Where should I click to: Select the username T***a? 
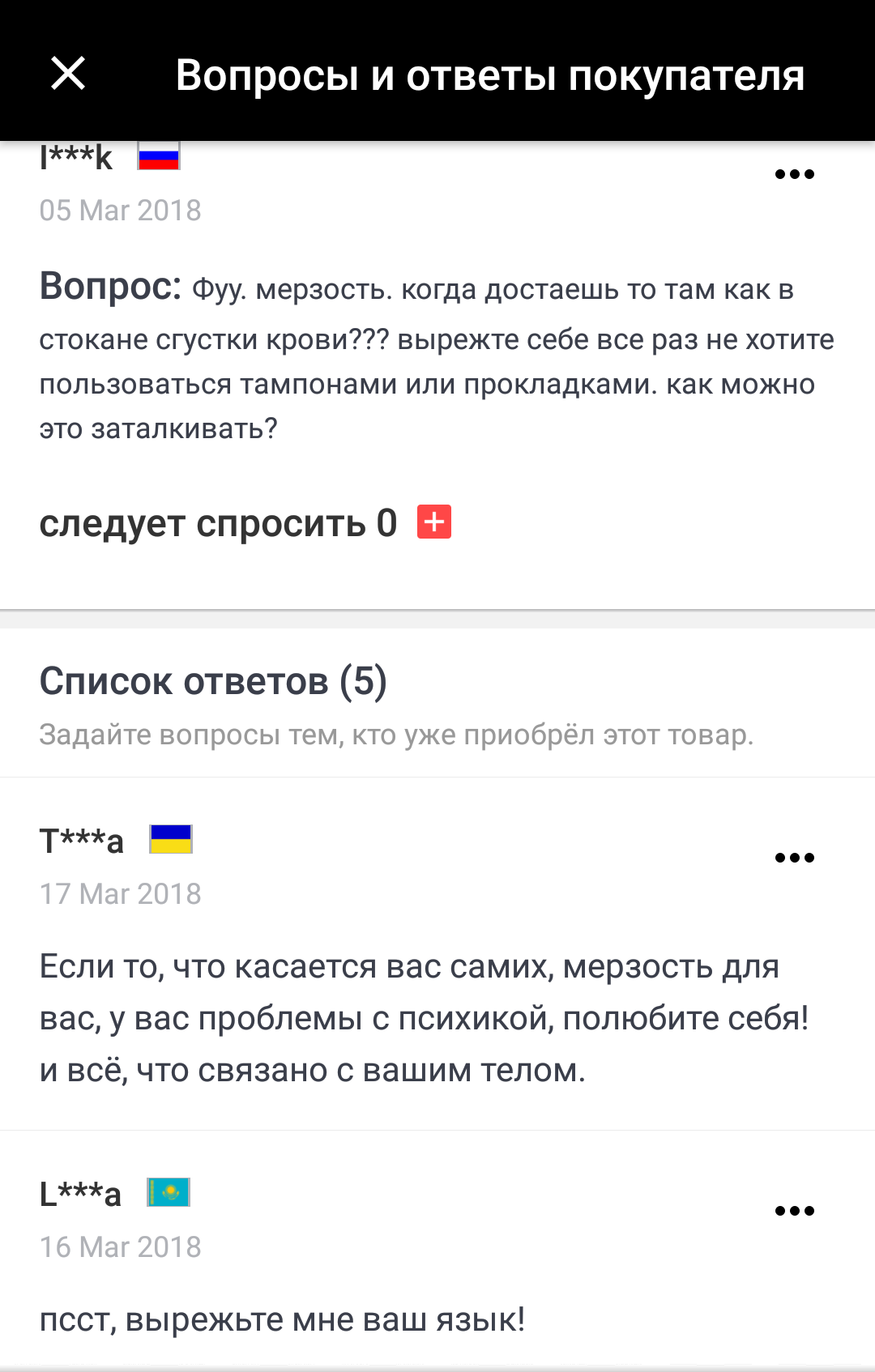point(82,841)
